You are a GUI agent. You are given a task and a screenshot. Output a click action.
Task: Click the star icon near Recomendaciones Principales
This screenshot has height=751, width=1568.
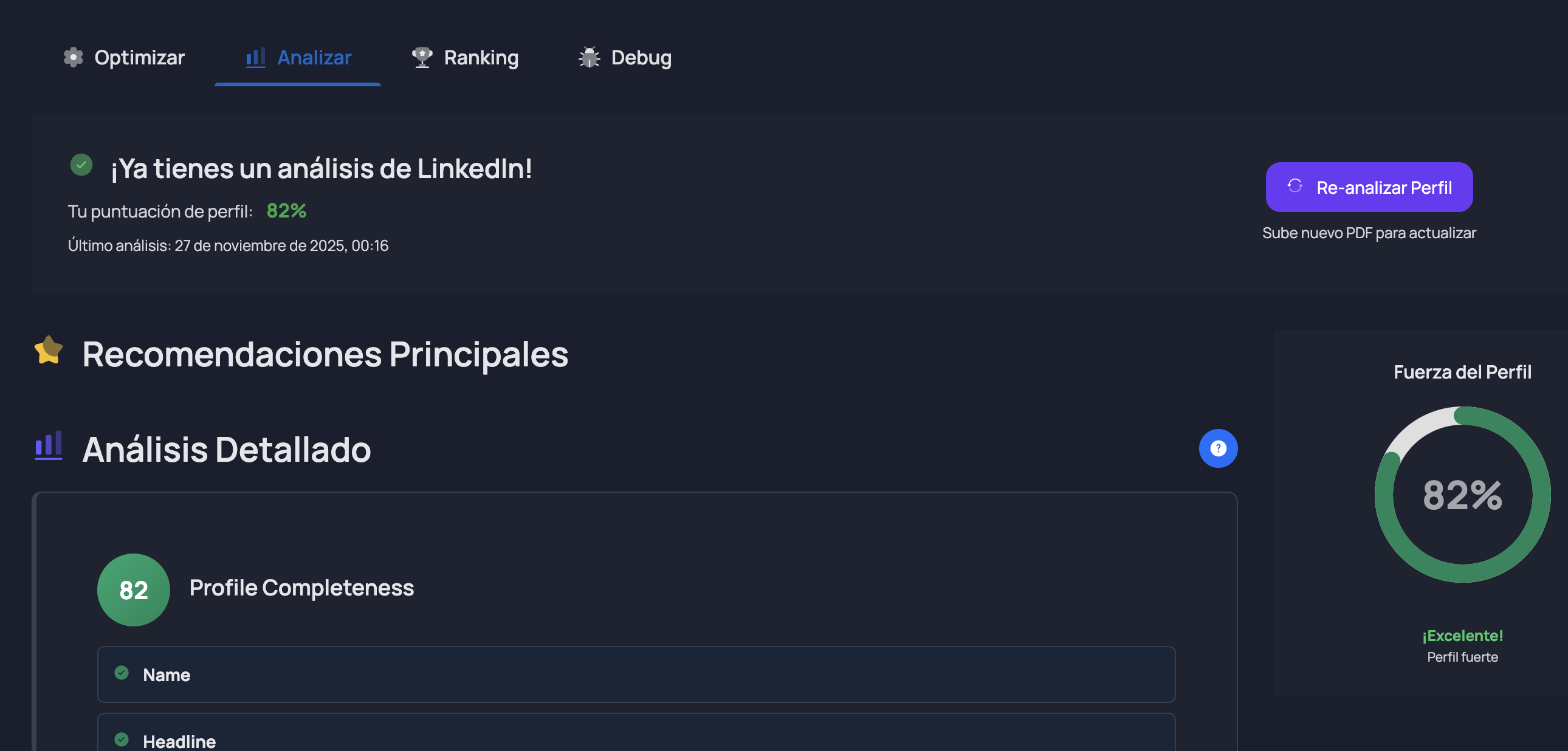[49, 351]
